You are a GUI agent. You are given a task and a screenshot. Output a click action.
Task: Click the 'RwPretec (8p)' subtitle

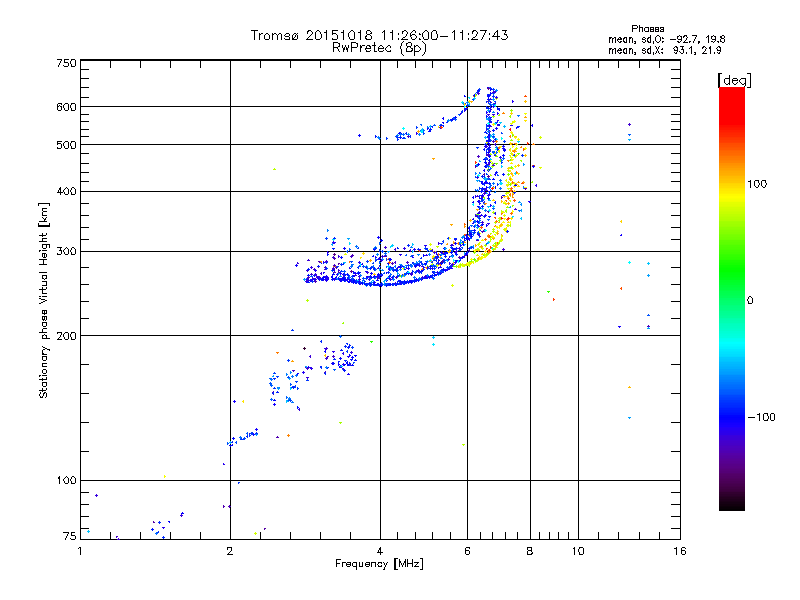[x=379, y=48]
